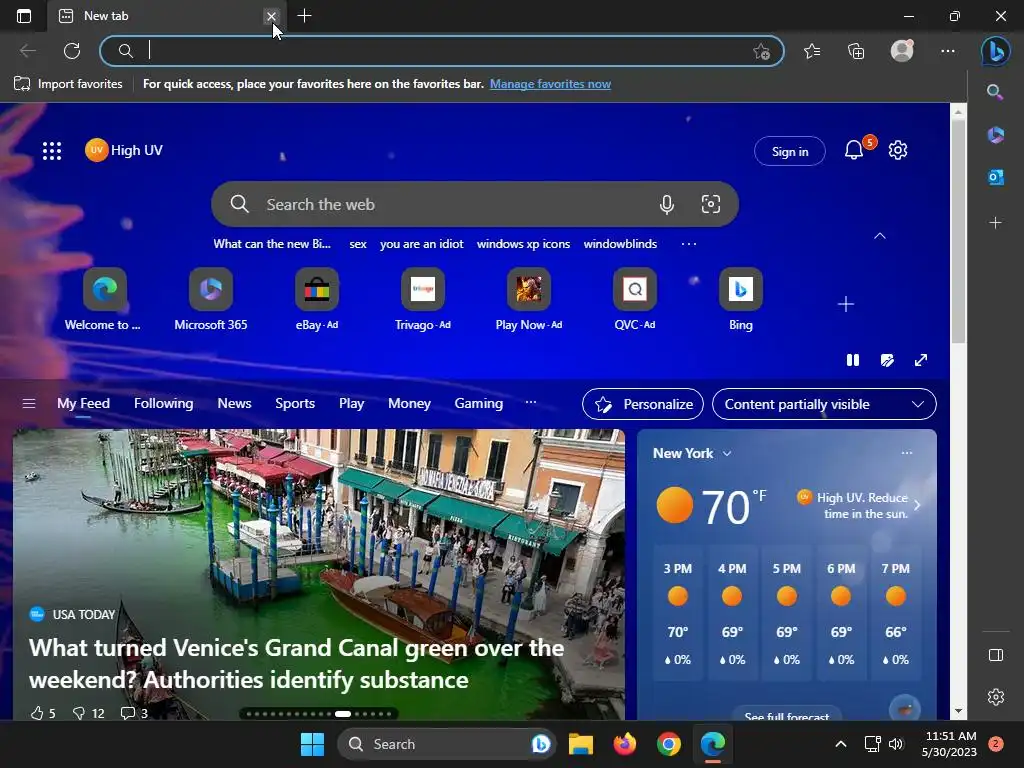Screen dimensions: 1024x768
Task: Open the app launcher grid
Action: 52,151
